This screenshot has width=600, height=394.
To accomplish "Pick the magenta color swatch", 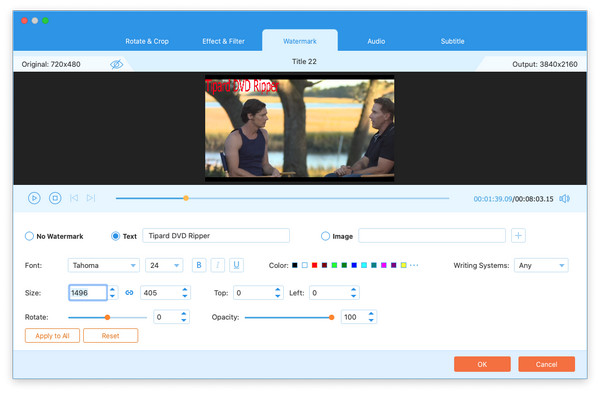I will pos(384,265).
